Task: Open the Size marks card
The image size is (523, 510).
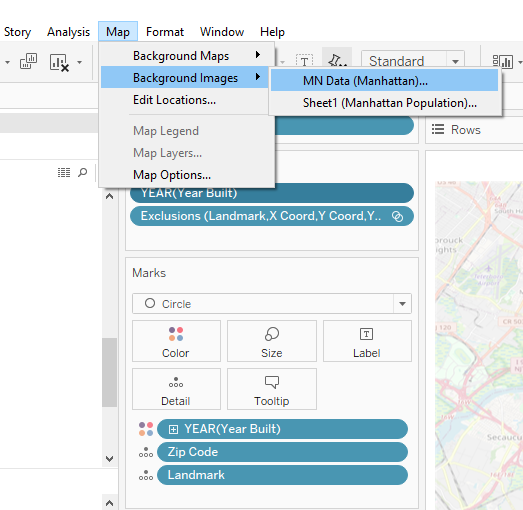Action: (x=272, y=341)
